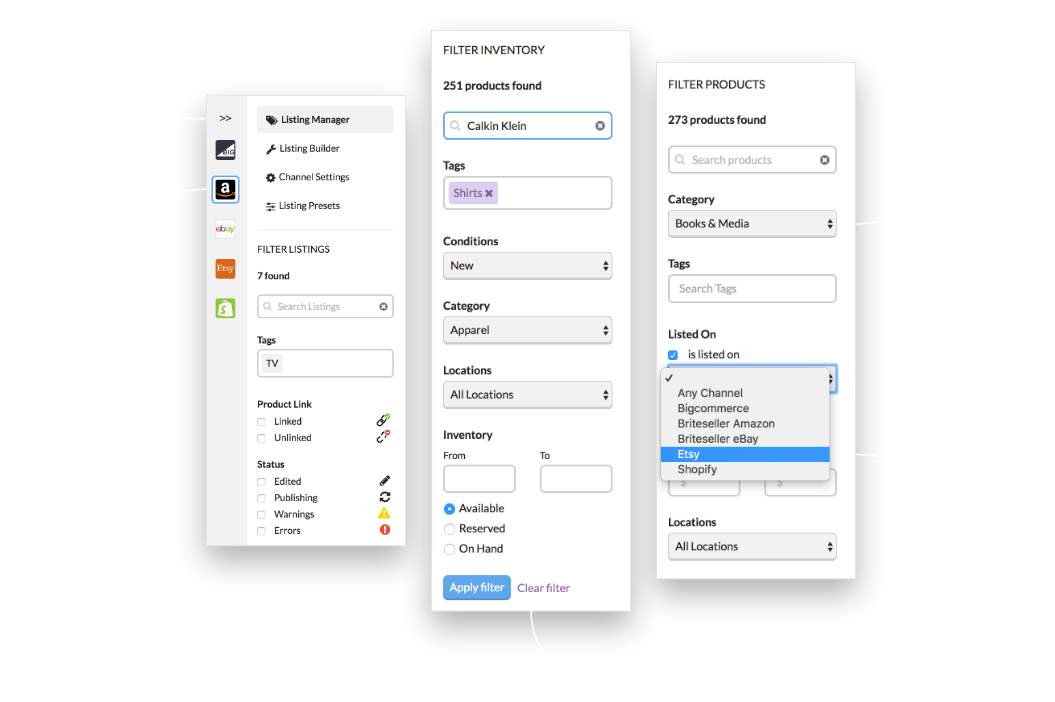Viewport: 1055px width, 702px height.
Task: Choose Any Channel from the list
Action: pos(745,393)
